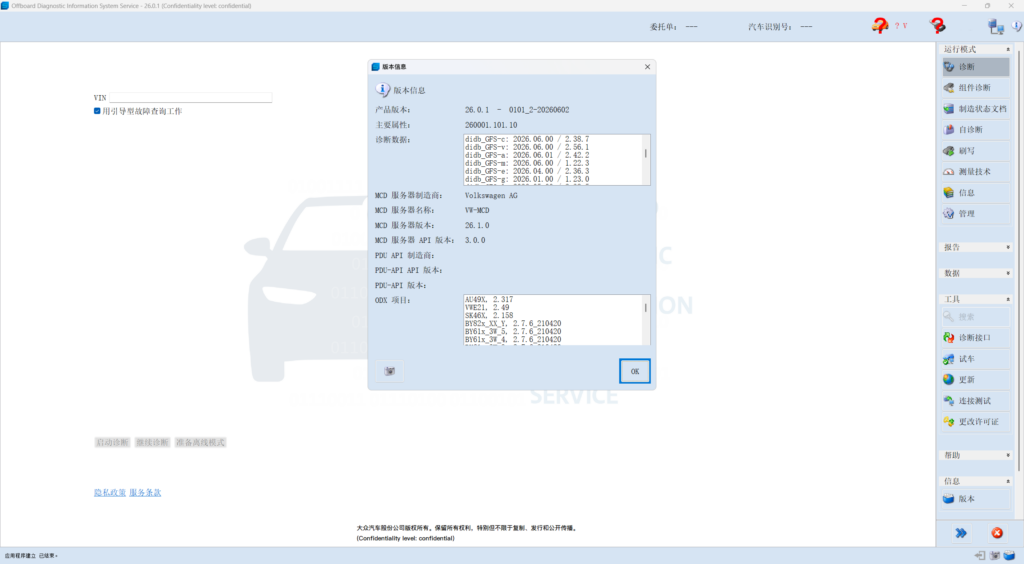Open 版本 version info entry
The image size is (1024, 564).
pos(976,499)
